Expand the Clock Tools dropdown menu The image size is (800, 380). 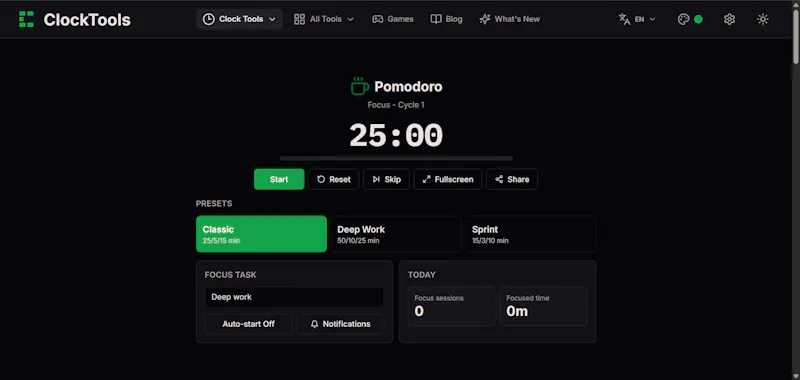coord(239,19)
